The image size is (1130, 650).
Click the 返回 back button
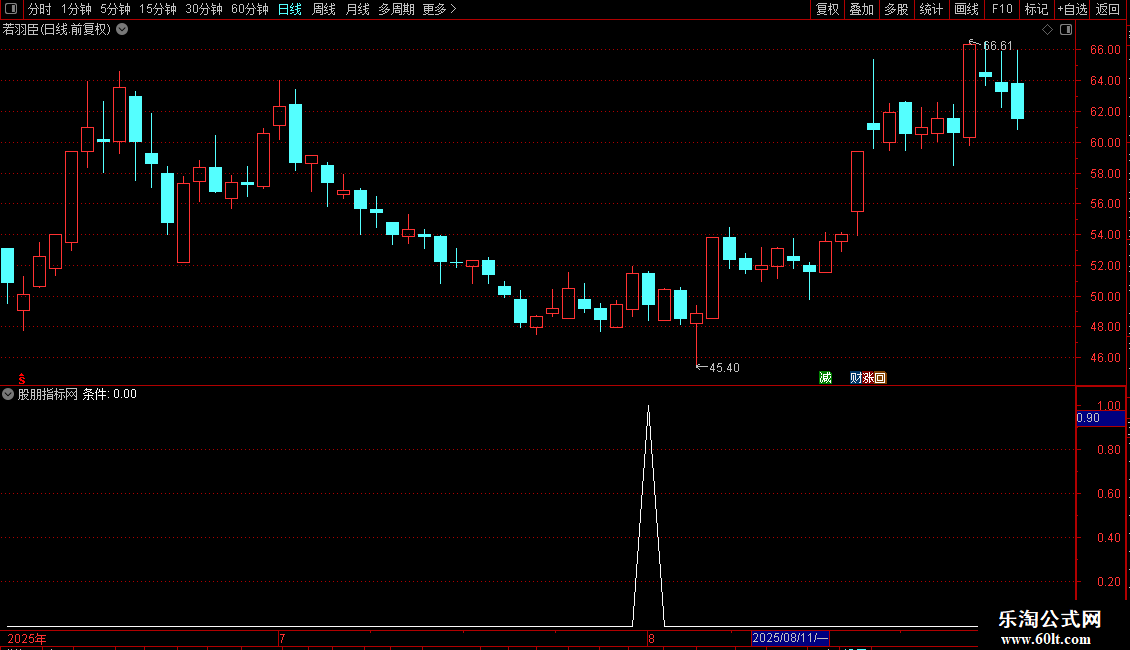pos(1108,9)
